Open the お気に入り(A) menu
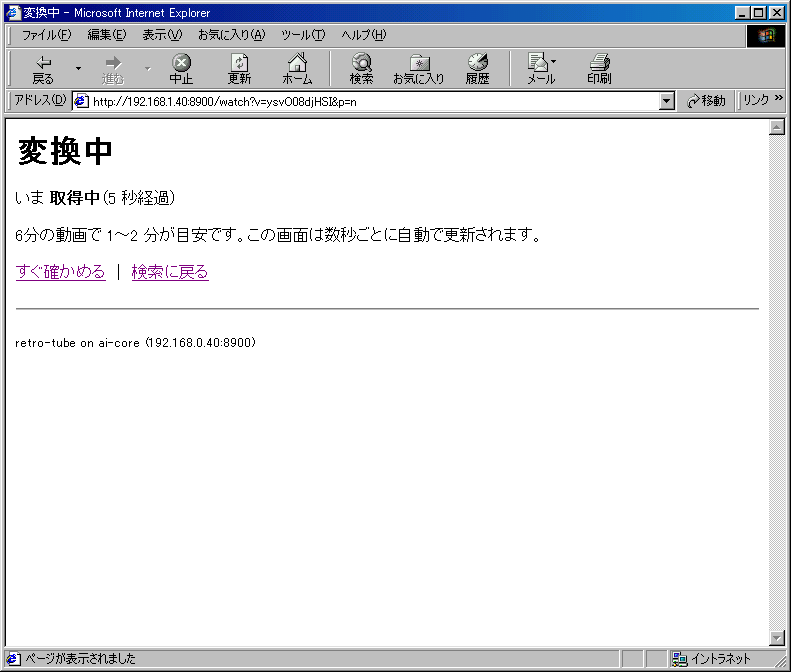 tap(231, 35)
